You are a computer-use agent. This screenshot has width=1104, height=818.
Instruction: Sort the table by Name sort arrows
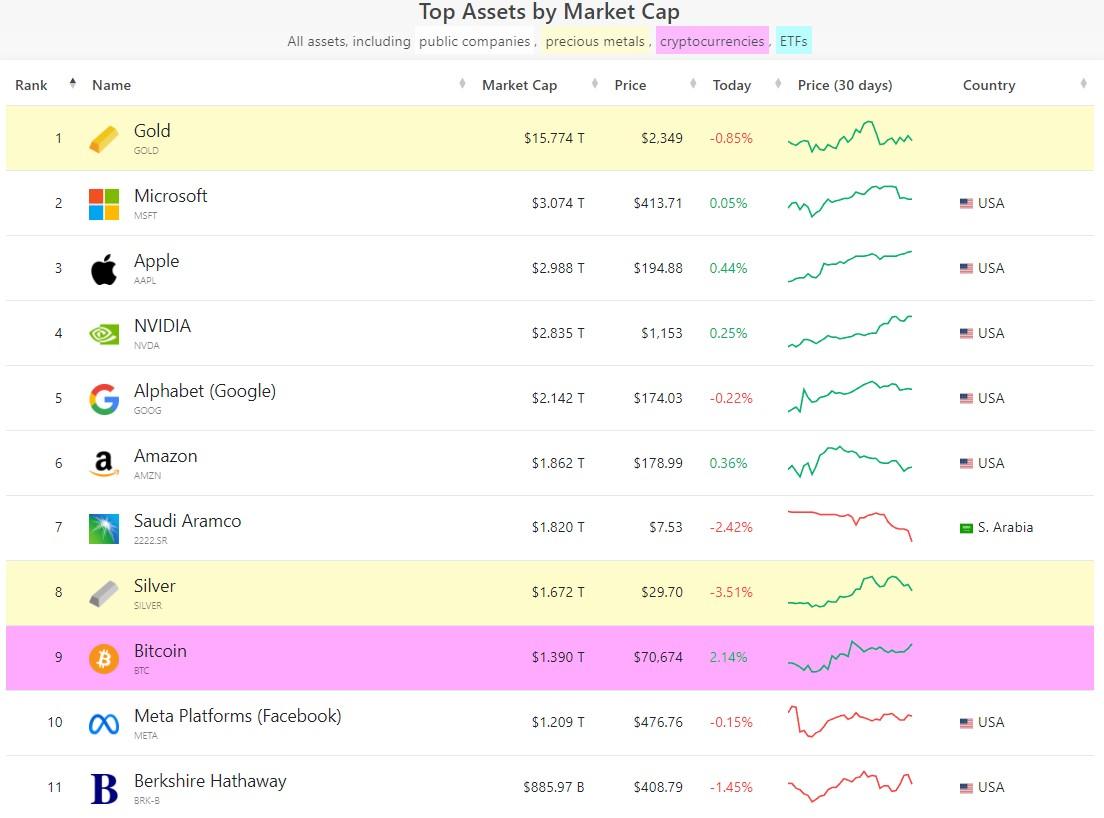462,84
